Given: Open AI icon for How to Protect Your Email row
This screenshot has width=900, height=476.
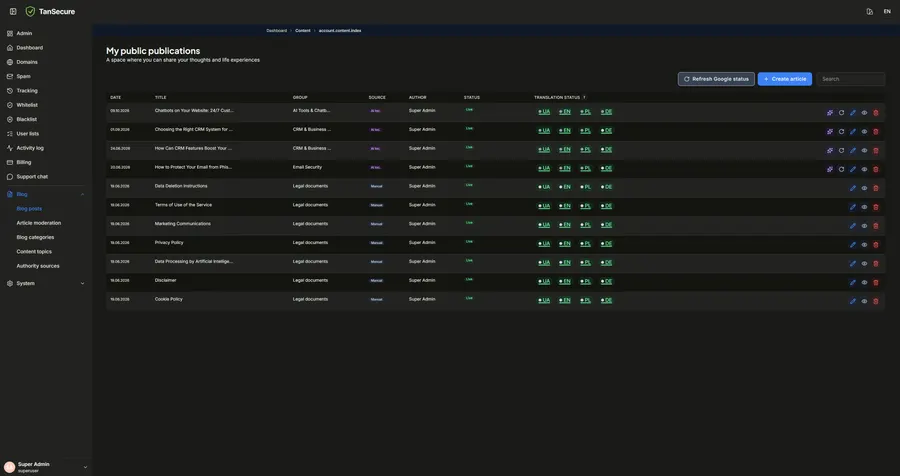Looking at the screenshot, I should point(830,169).
